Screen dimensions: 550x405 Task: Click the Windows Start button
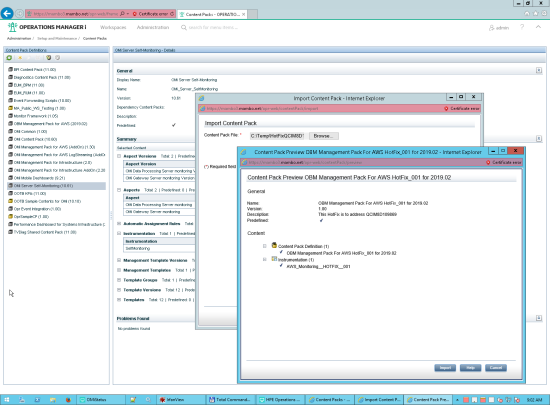7,399
